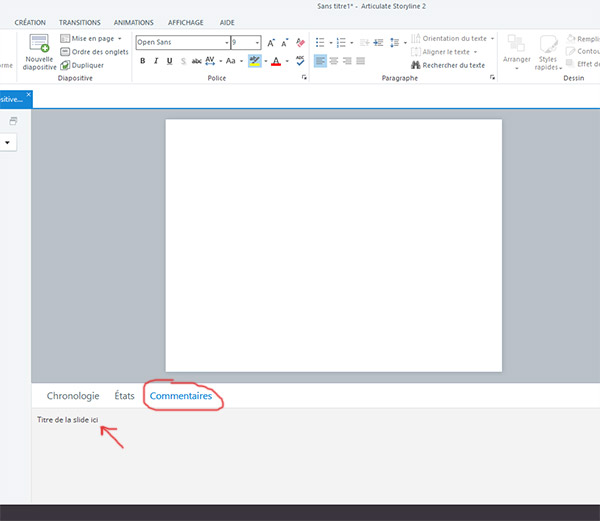
Task: Open the TRANSITIONS ribbon tab
Action: [x=80, y=23]
